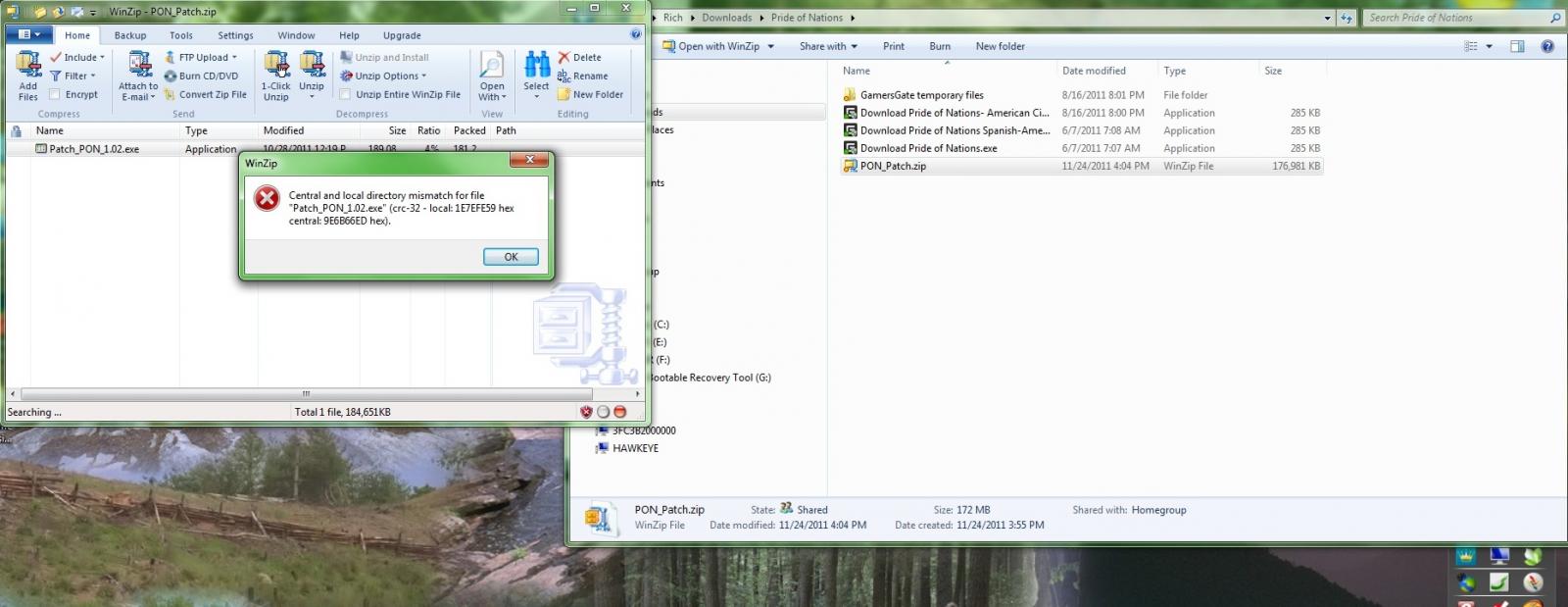1568x607 pixels.
Task: Click the Delete red X icon
Action: click(x=564, y=57)
